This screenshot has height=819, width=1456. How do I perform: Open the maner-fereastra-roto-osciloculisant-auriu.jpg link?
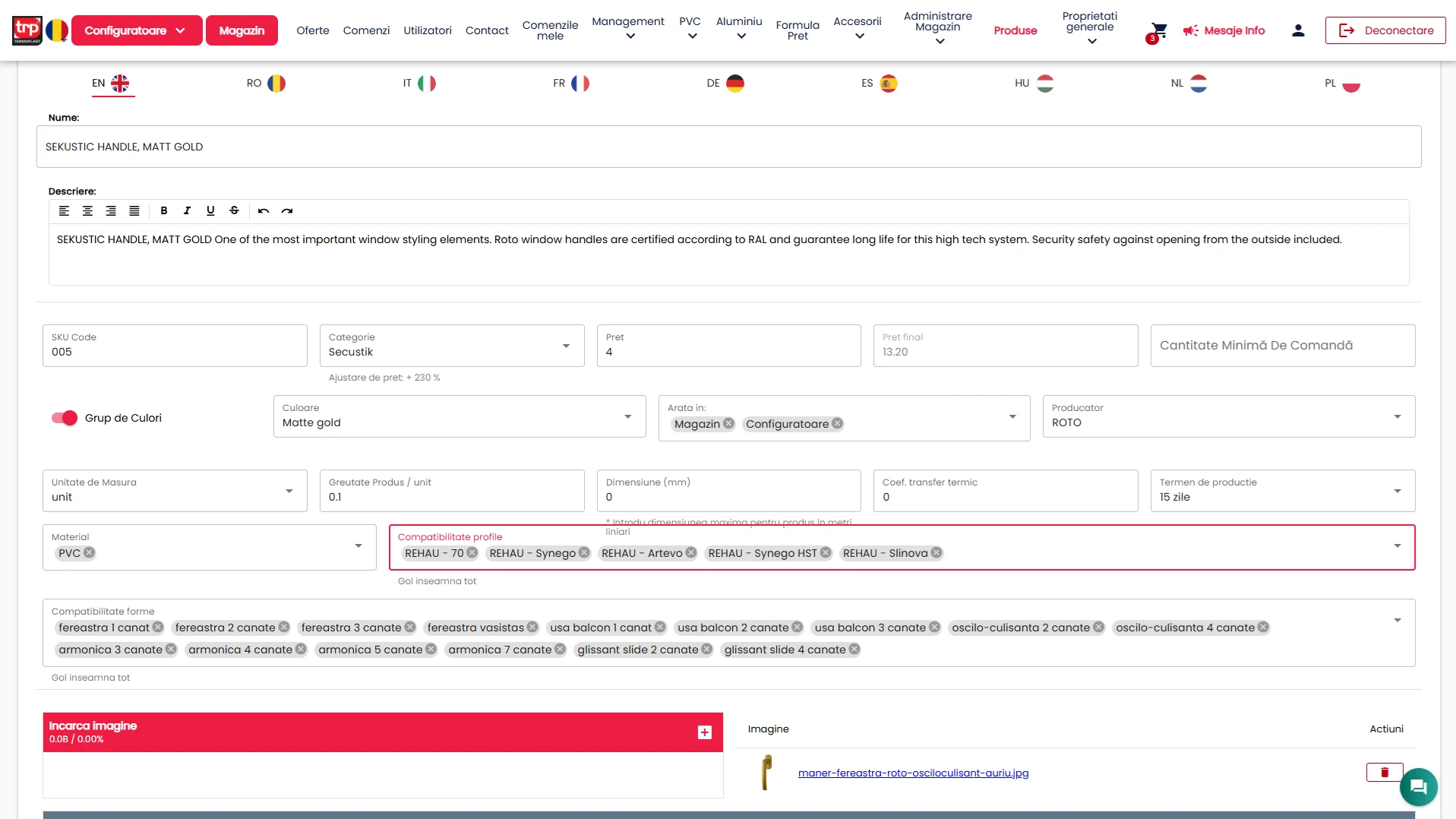coord(913,773)
